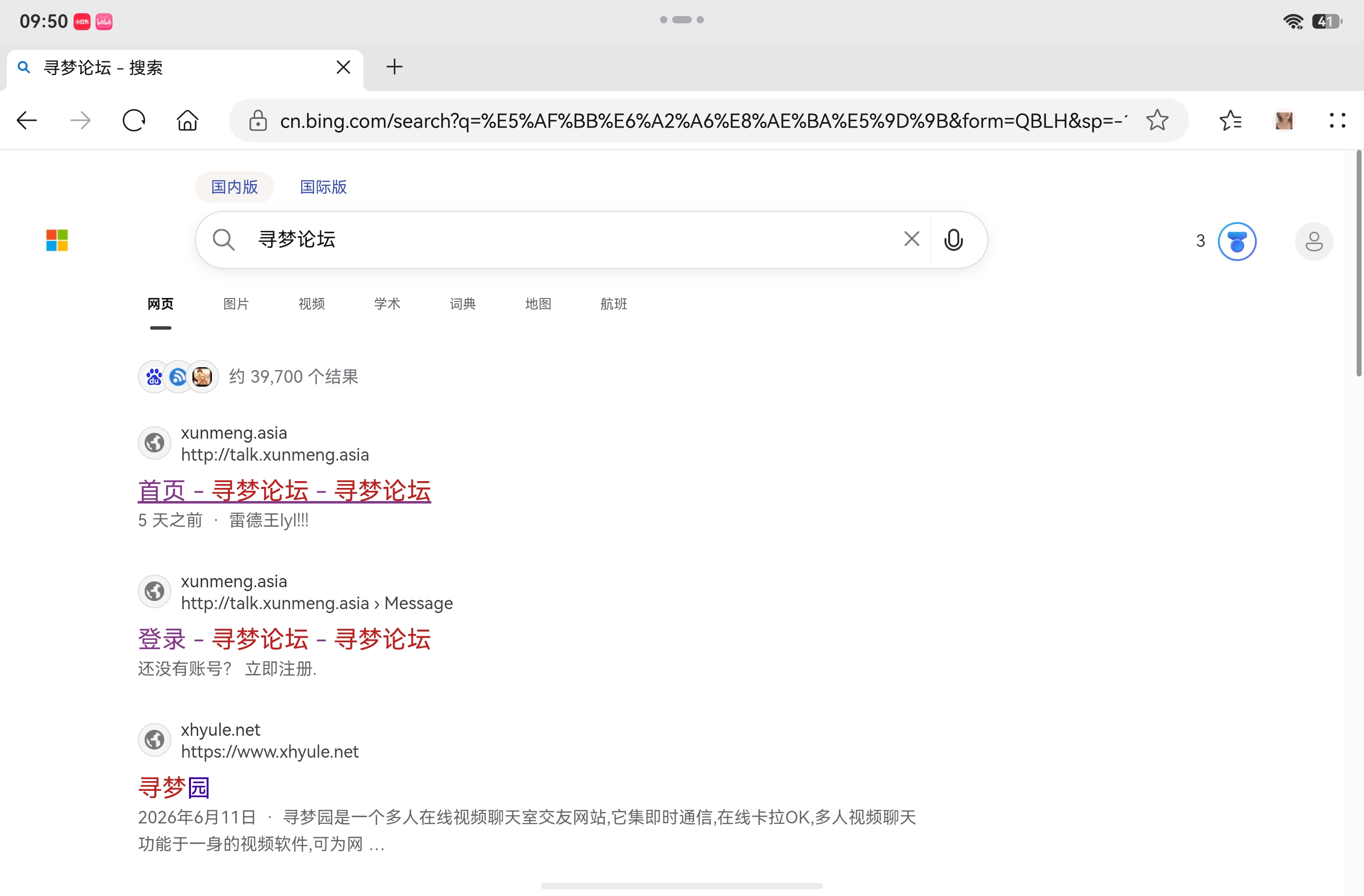Tap the bottom home gesture bar
Viewport: 1364px width, 896px height.
tap(682, 886)
